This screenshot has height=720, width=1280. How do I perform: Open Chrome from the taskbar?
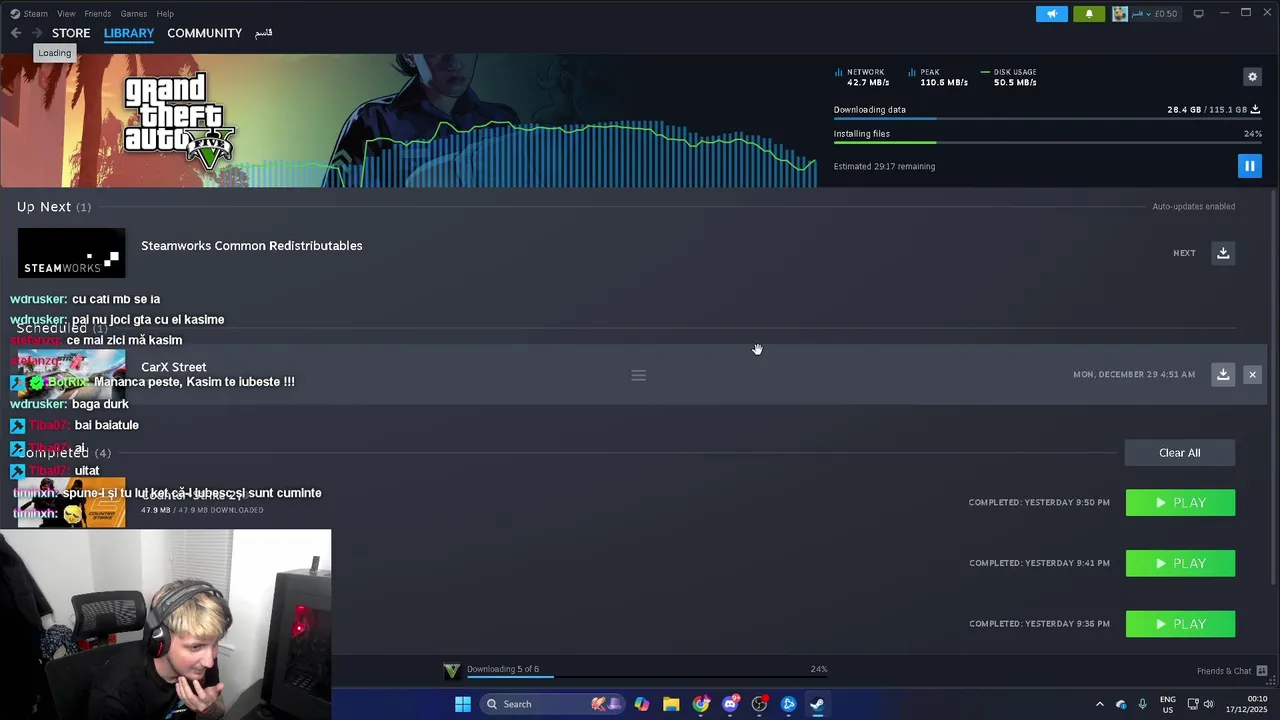[x=701, y=704]
